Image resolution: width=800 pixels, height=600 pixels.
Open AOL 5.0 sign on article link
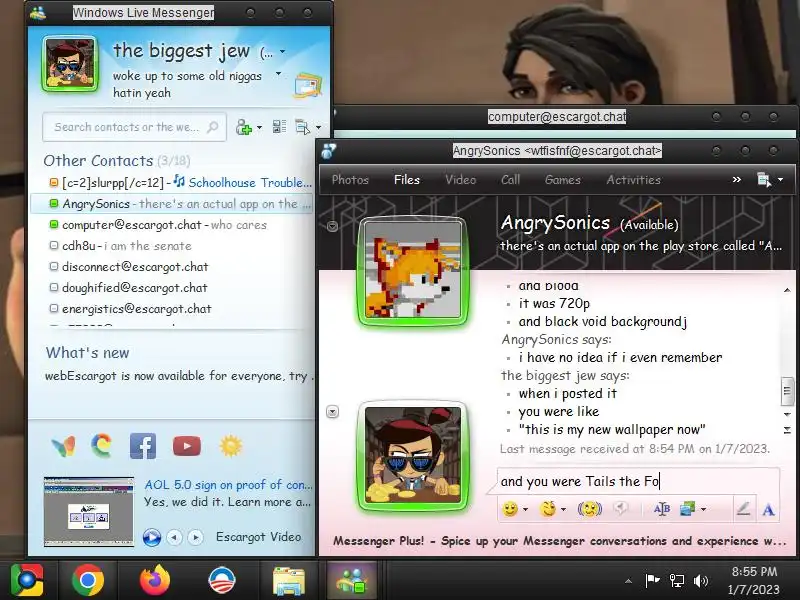[228, 485]
